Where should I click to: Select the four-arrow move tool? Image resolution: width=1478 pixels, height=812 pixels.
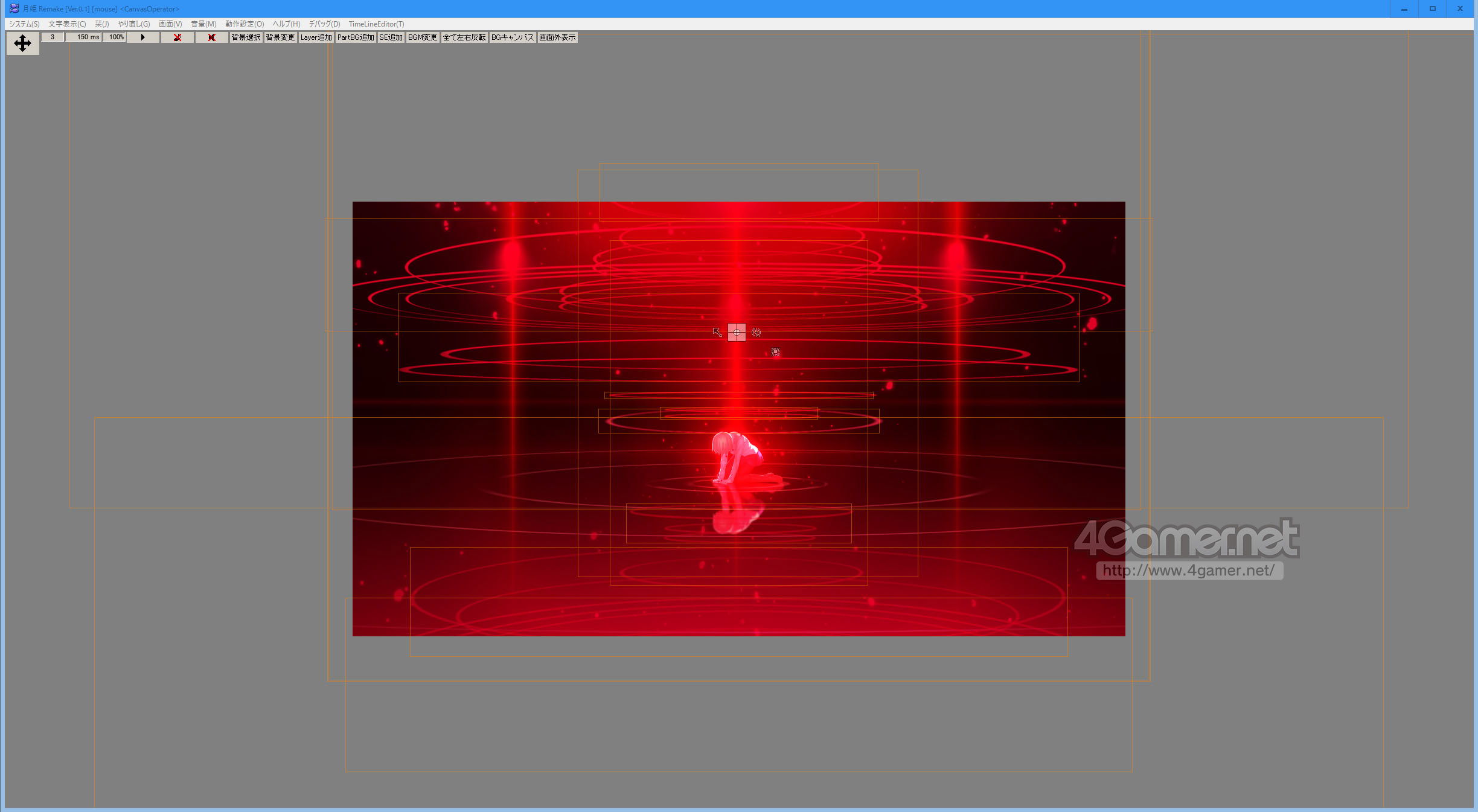(x=22, y=43)
